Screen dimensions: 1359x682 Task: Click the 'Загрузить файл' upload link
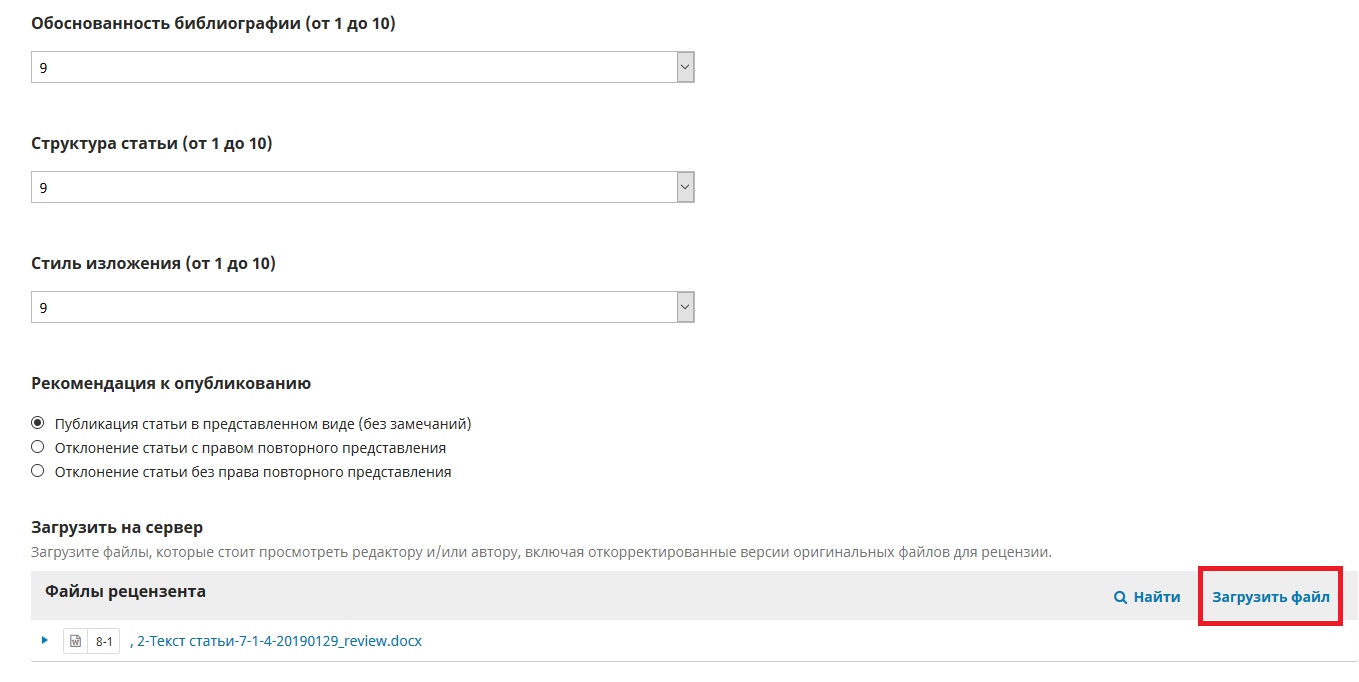point(1270,597)
